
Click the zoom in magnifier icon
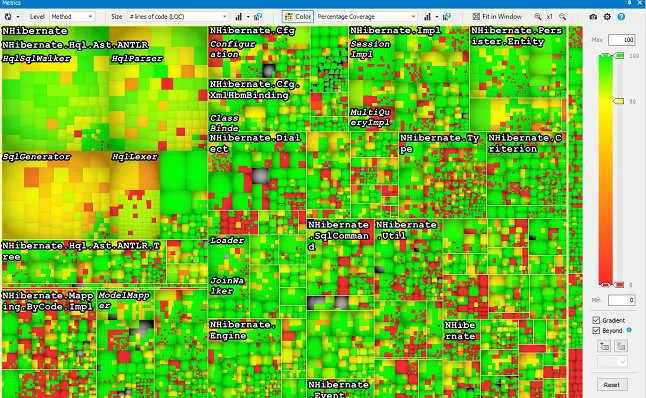point(538,17)
